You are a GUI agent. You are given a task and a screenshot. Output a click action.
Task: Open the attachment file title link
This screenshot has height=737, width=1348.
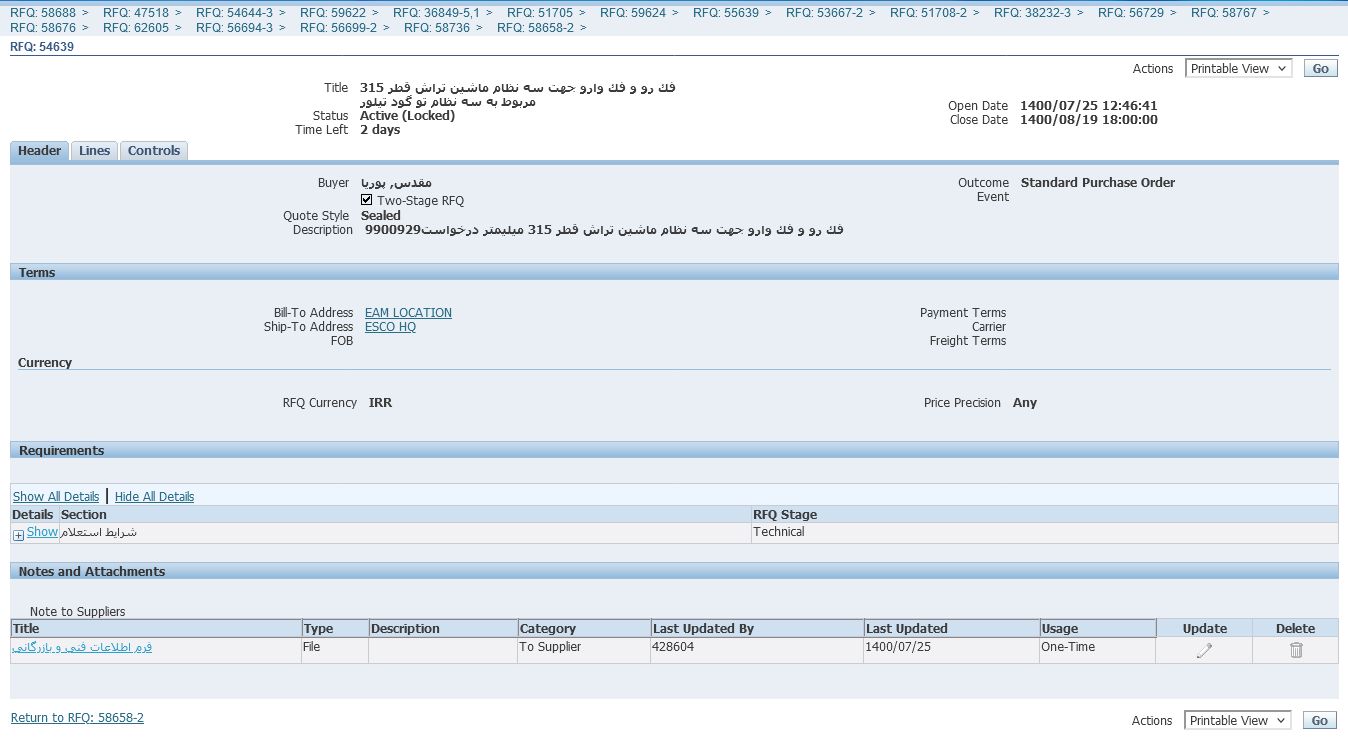(82, 647)
